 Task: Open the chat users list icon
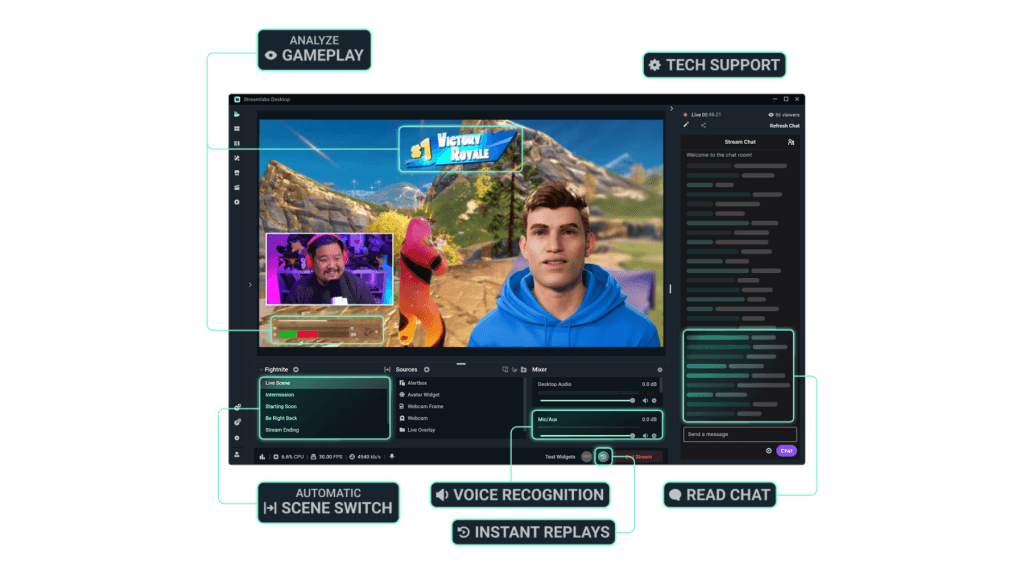[x=791, y=142]
